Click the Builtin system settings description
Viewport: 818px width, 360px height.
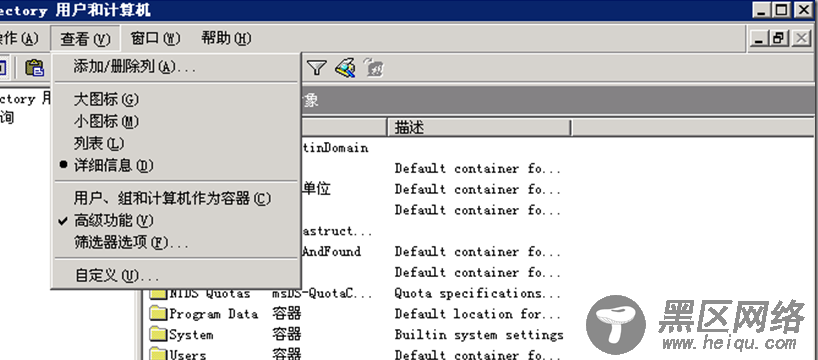pos(479,335)
